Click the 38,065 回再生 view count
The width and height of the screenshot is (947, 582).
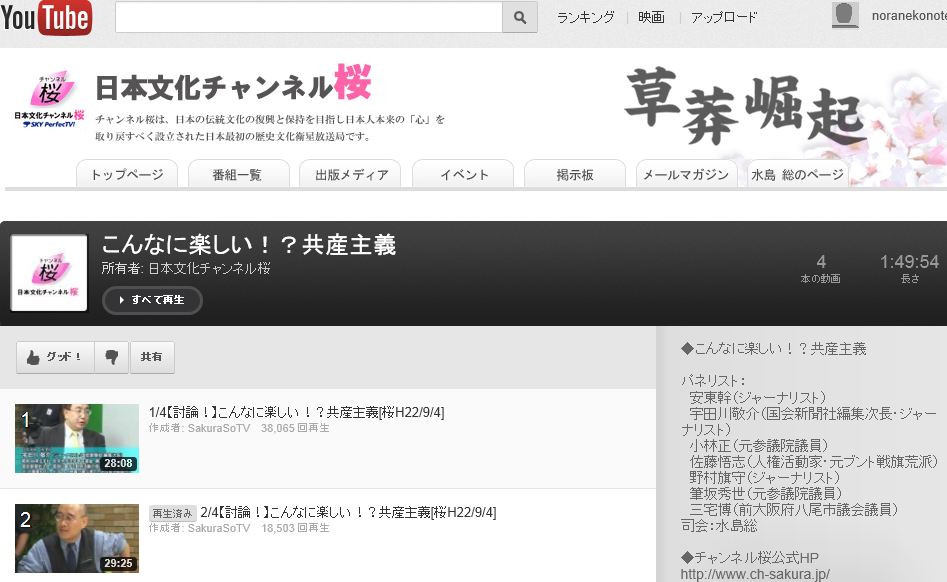295,428
